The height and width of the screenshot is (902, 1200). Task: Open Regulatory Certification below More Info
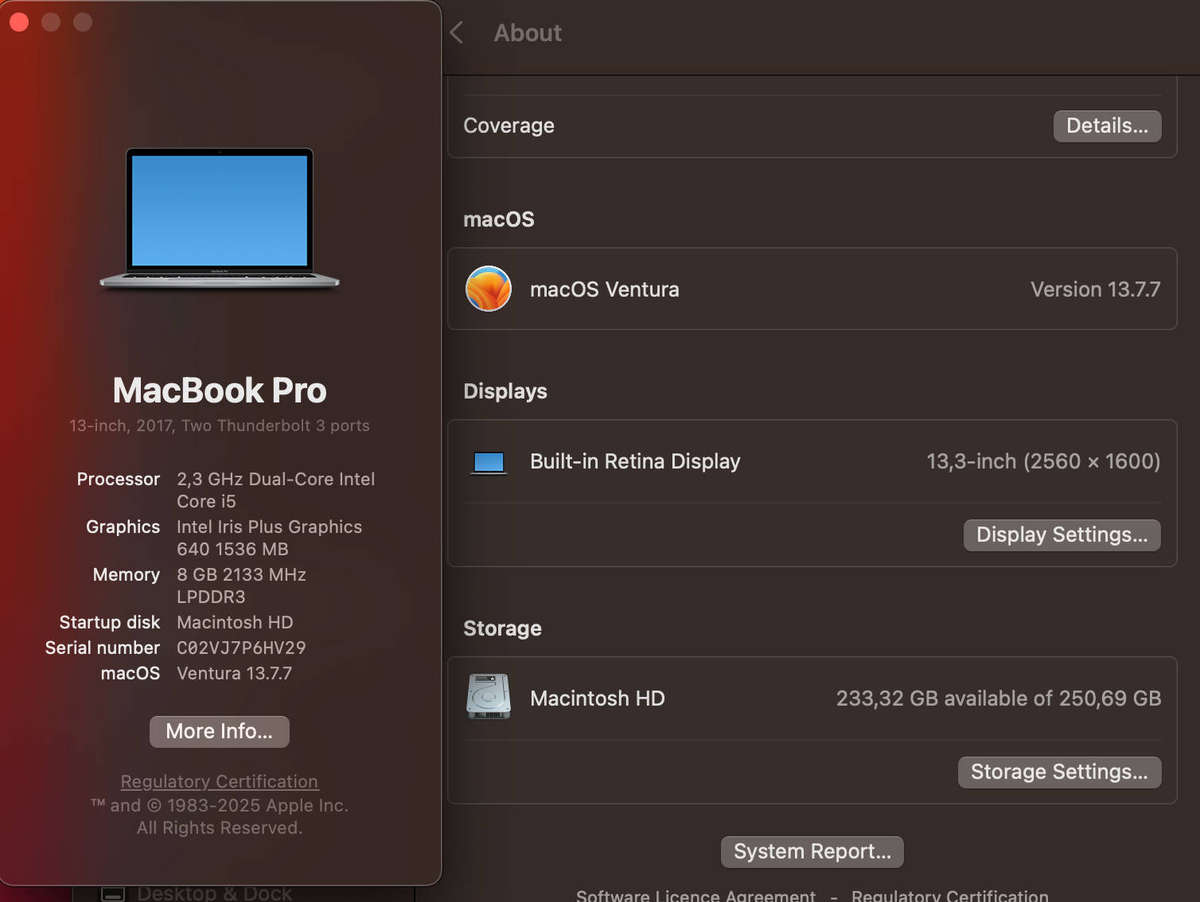[x=219, y=781]
